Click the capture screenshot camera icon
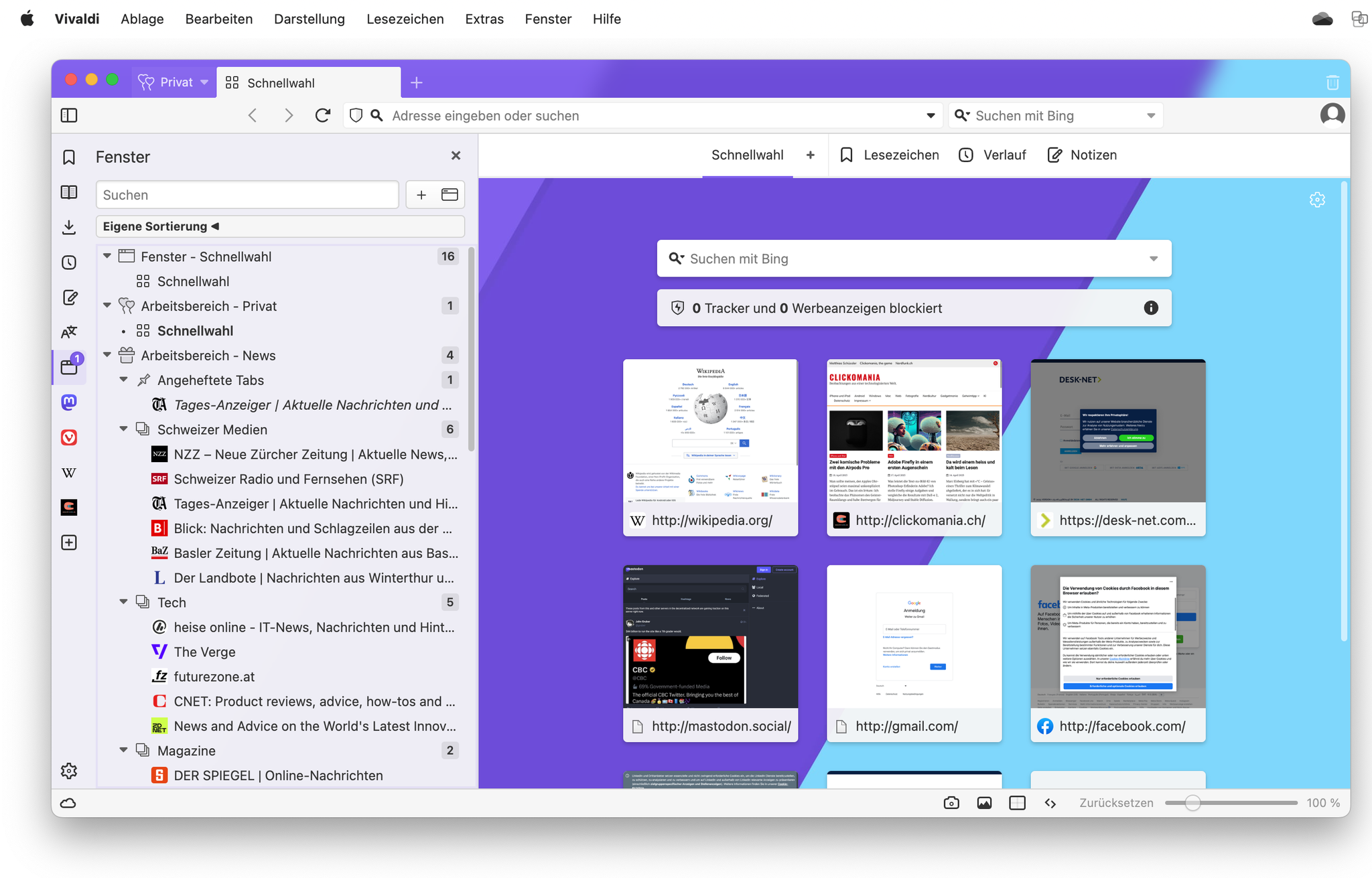The image size is (1372, 878). 951,803
